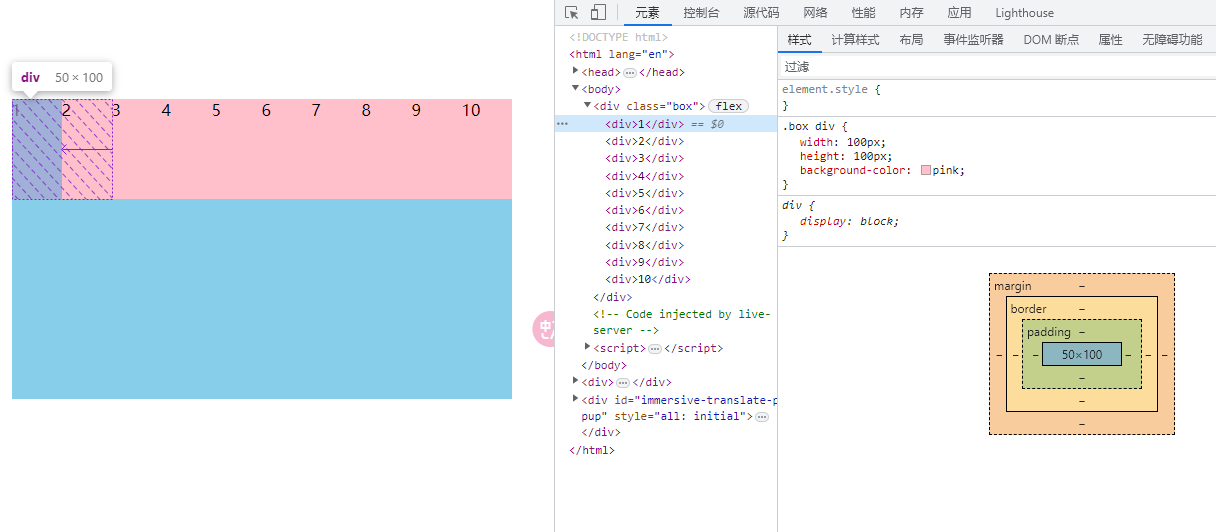Toggle the device toolbar icon
1216x532 pixels.
click(x=598, y=13)
